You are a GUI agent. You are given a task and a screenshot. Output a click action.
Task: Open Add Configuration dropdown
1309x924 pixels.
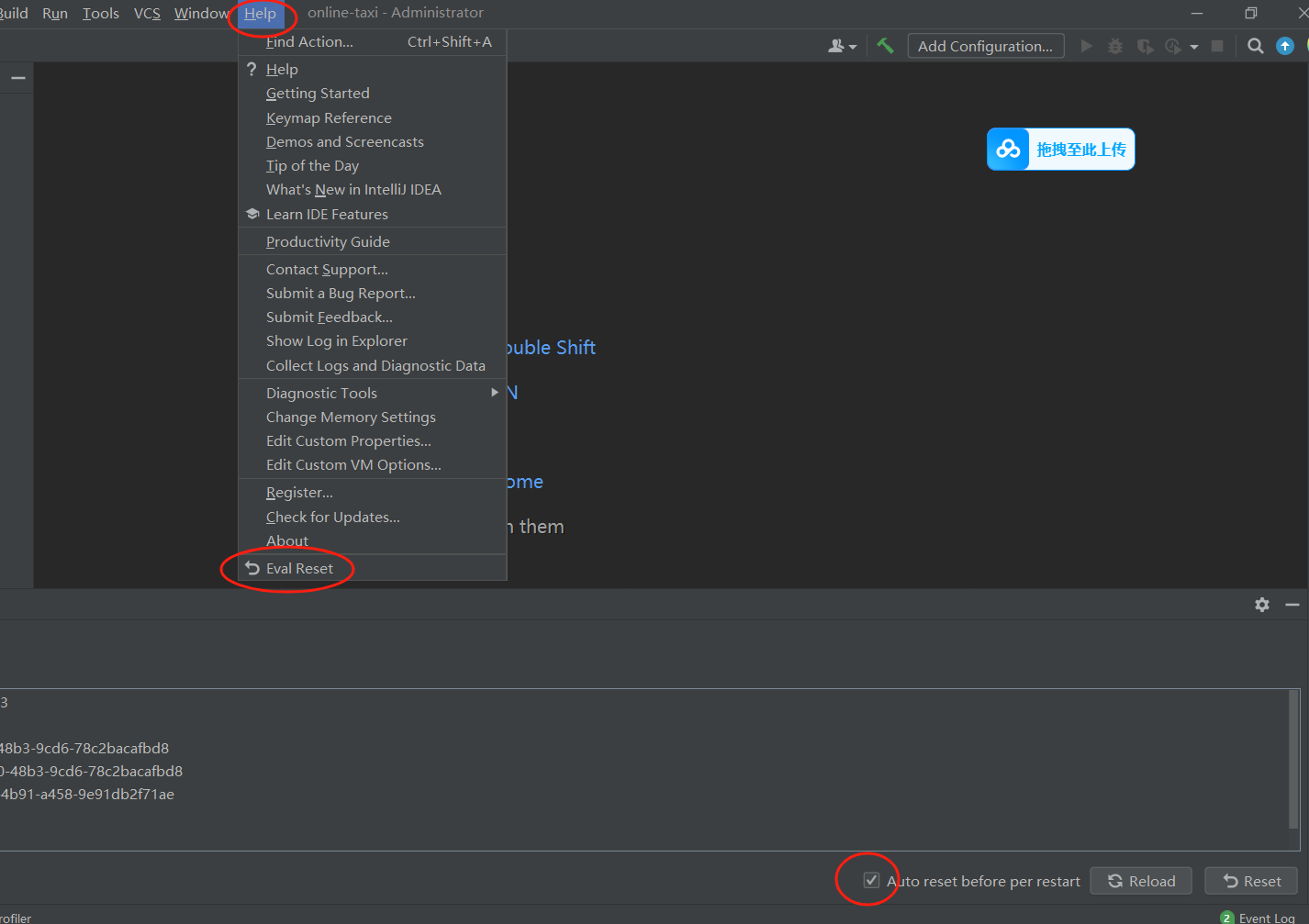click(986, 46)
